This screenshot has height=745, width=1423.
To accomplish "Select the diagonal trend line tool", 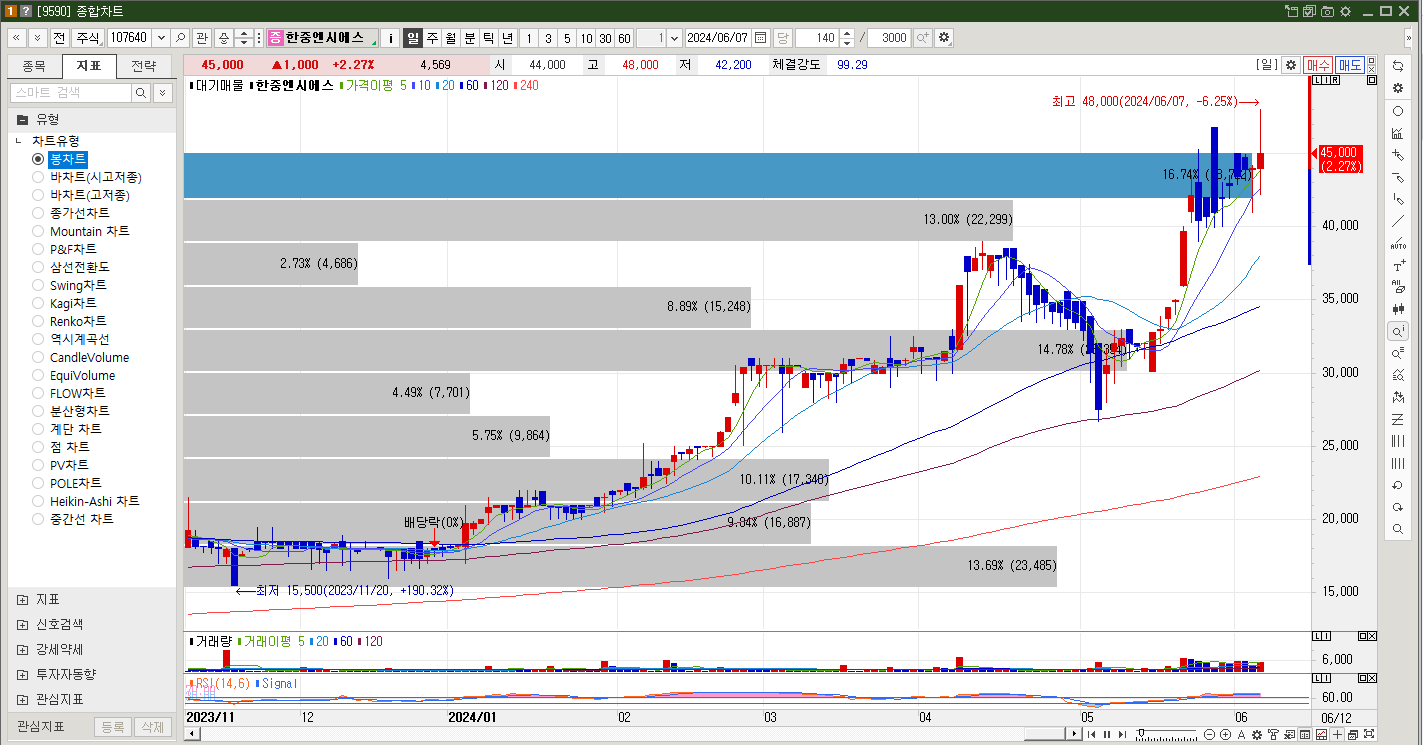I will tap(1398, 221).
